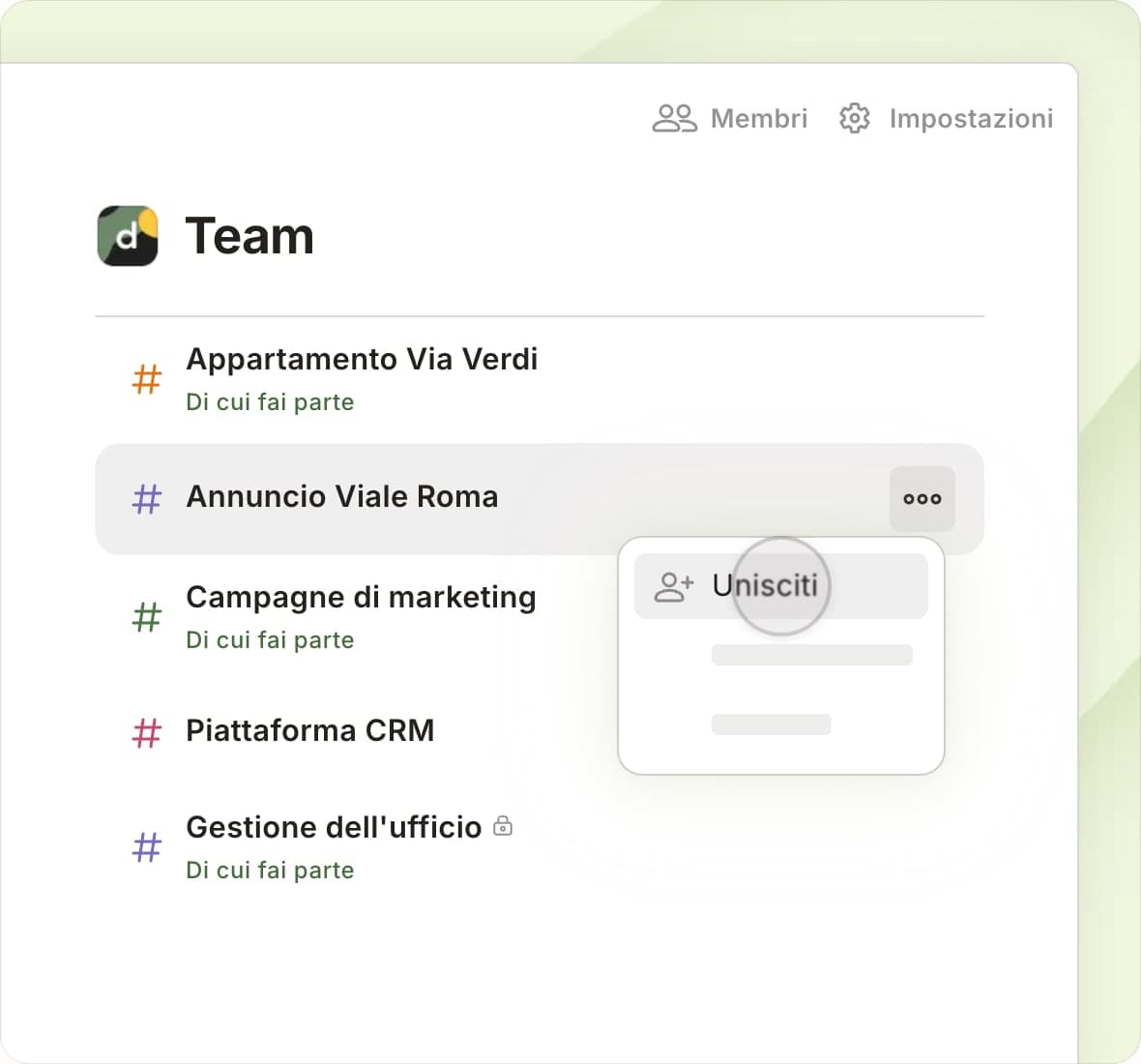
Task: Click the Team heading title
Action: click(x=249, y=236)
